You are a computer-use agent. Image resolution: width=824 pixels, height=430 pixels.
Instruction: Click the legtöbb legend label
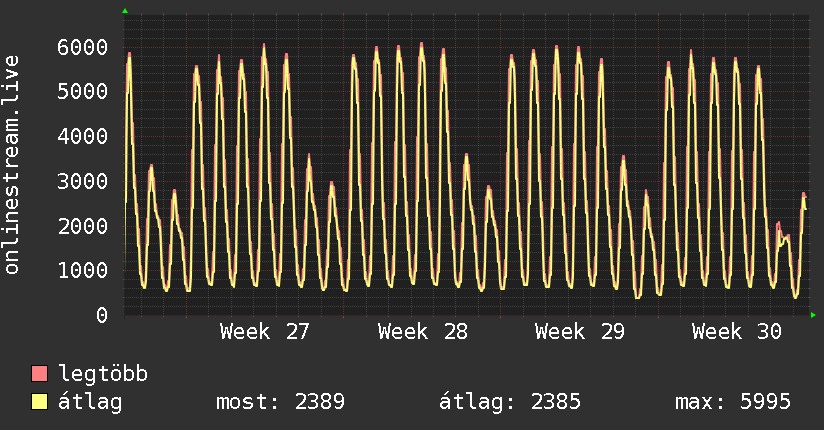(x=103, y=374)
